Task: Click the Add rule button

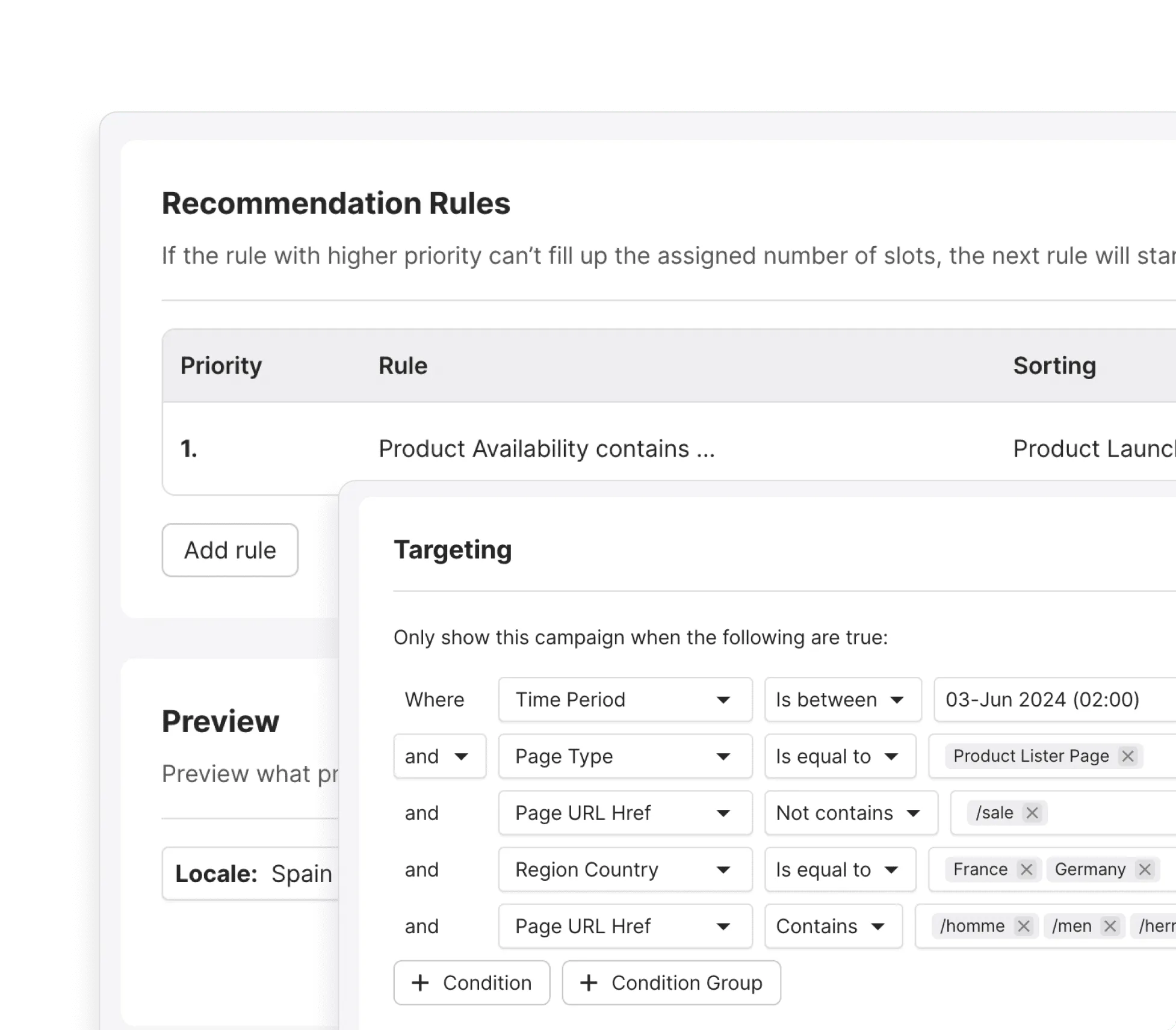Action: [229, 549]
